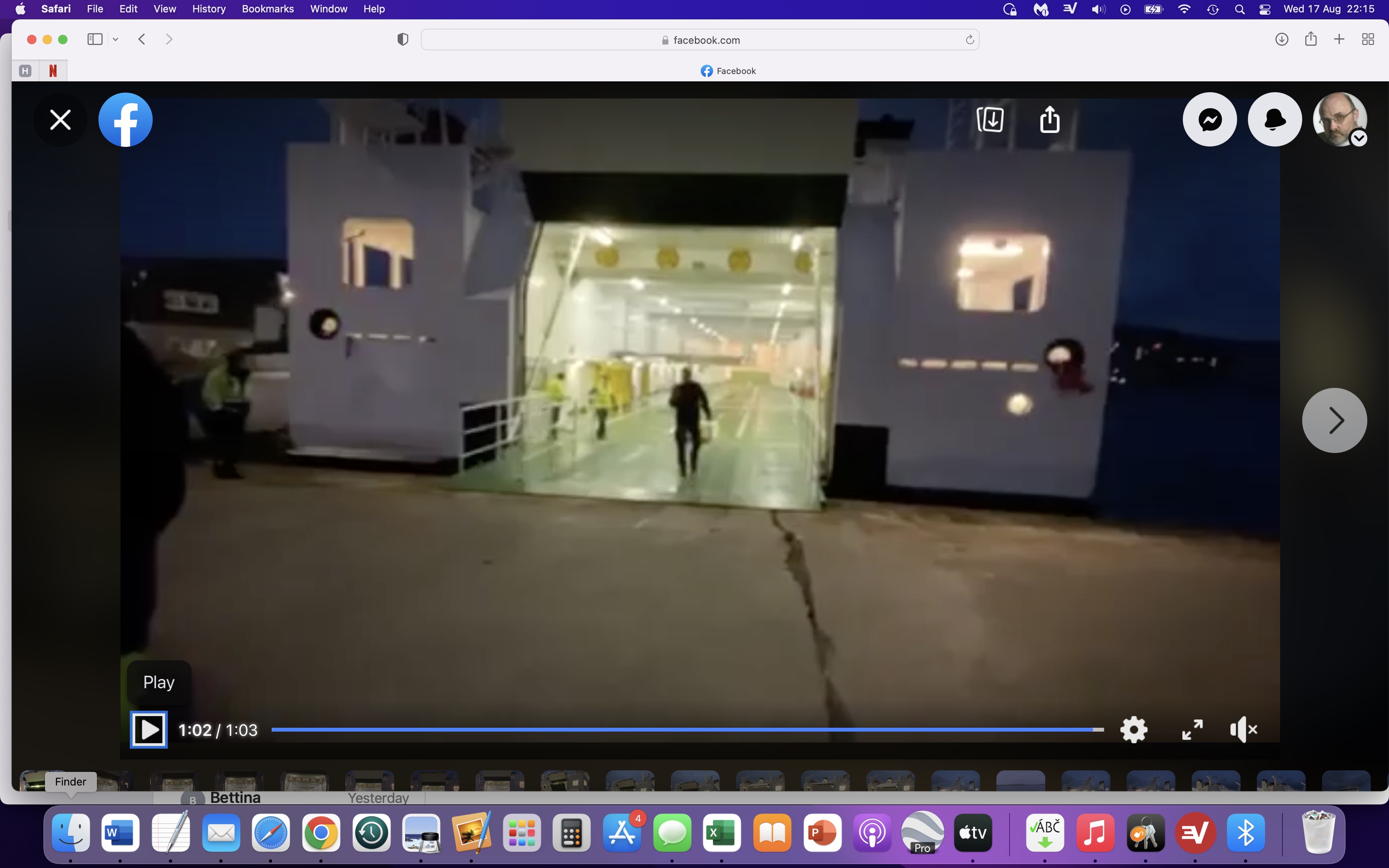Go to next media with right chevron

[x=1334, y=420]
